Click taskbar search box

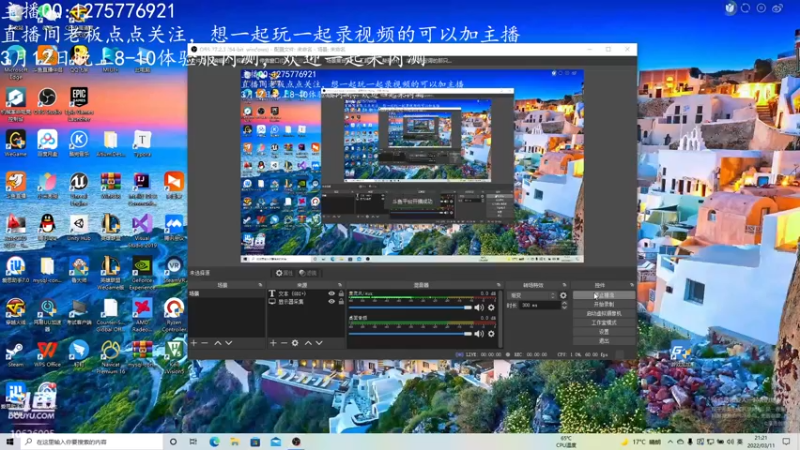point(92,442)
